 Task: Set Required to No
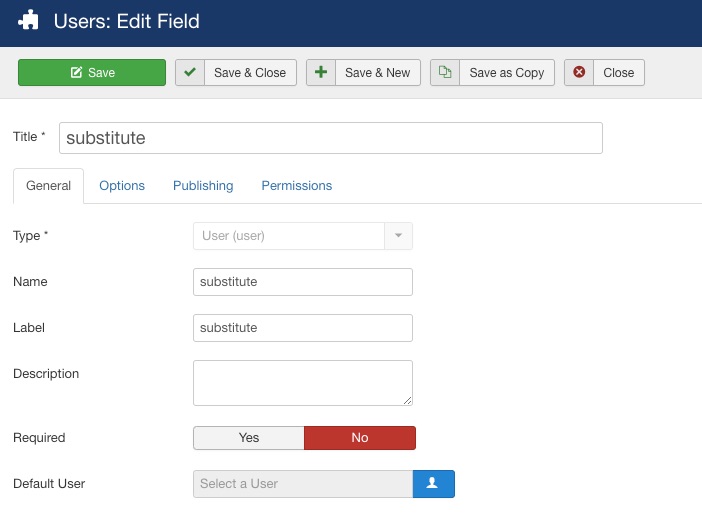pos(360,437)
